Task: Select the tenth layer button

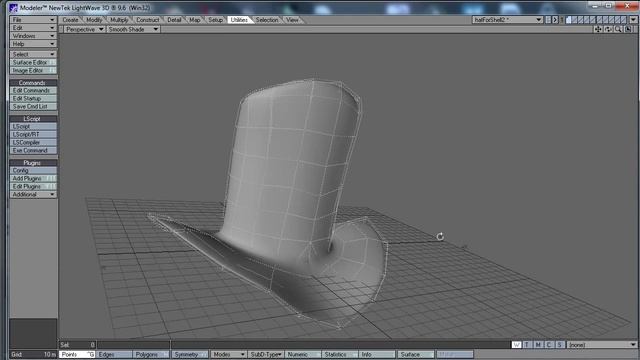Action: coord(623,20)
